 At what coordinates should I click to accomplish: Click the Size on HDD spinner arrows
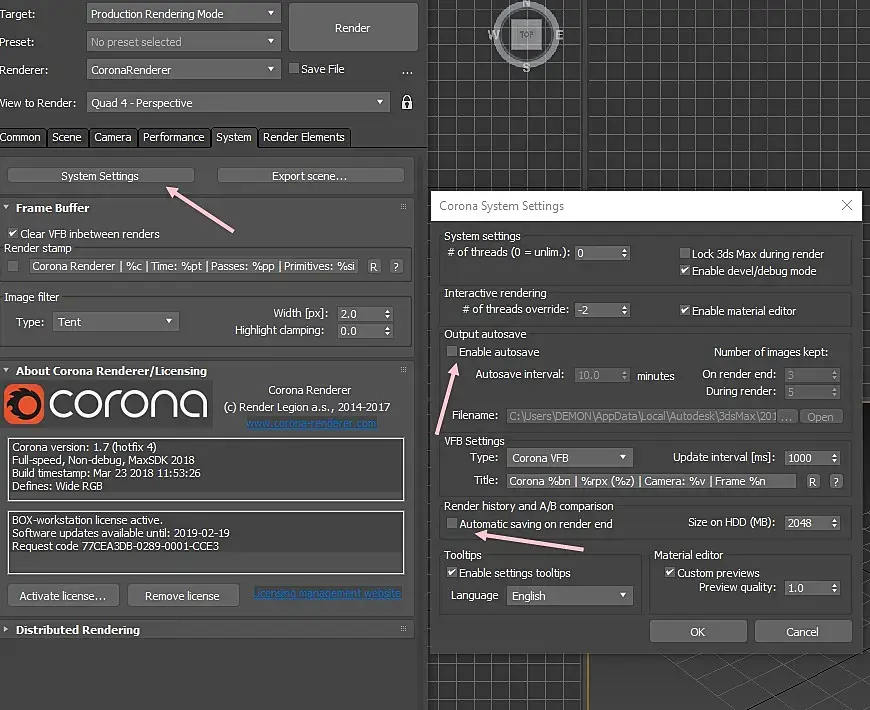point(834,524)
